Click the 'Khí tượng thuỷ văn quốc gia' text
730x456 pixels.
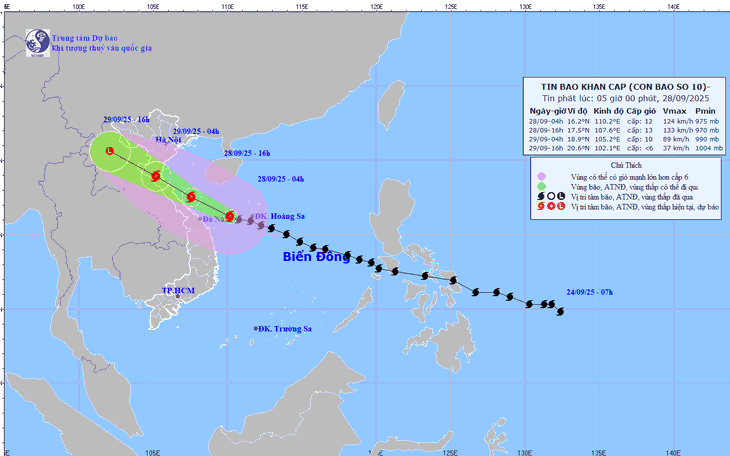[101, 48]
